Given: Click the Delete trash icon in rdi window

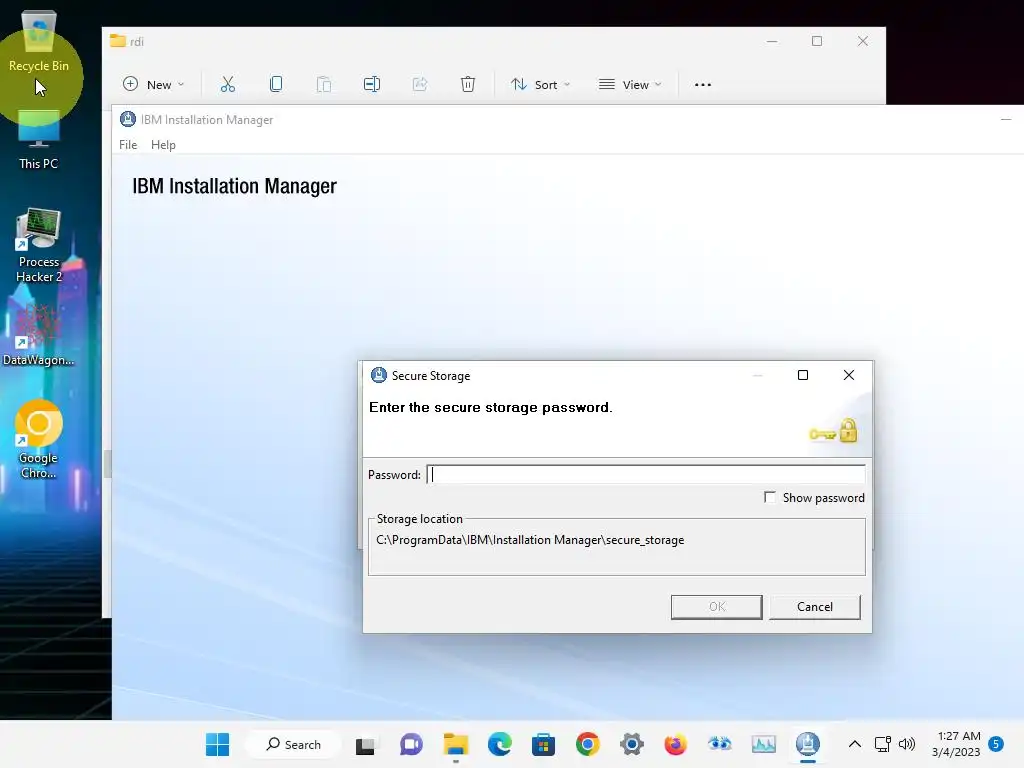Looking at the screenshot, I should click(468, 84).
